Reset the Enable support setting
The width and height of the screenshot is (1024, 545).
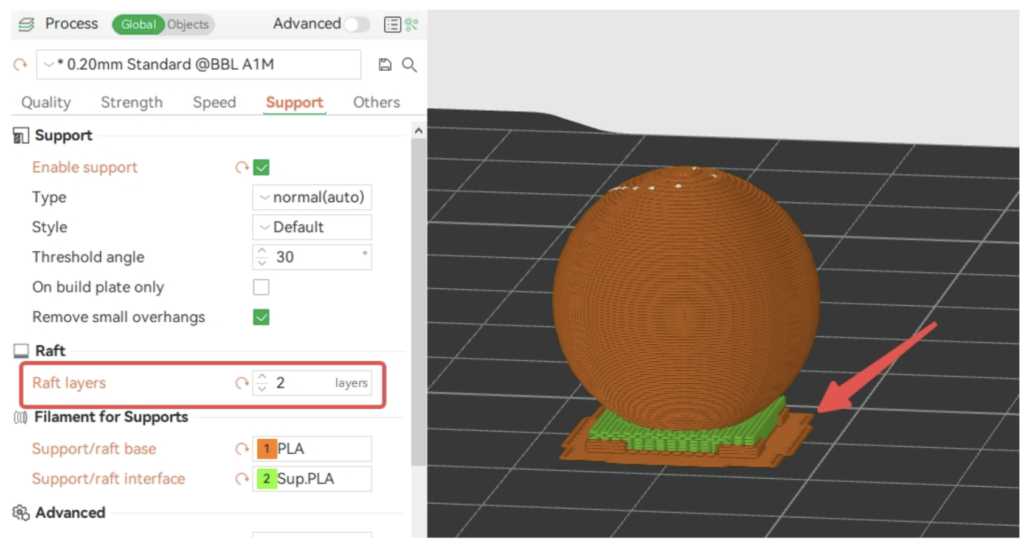(x=242, y=168)
